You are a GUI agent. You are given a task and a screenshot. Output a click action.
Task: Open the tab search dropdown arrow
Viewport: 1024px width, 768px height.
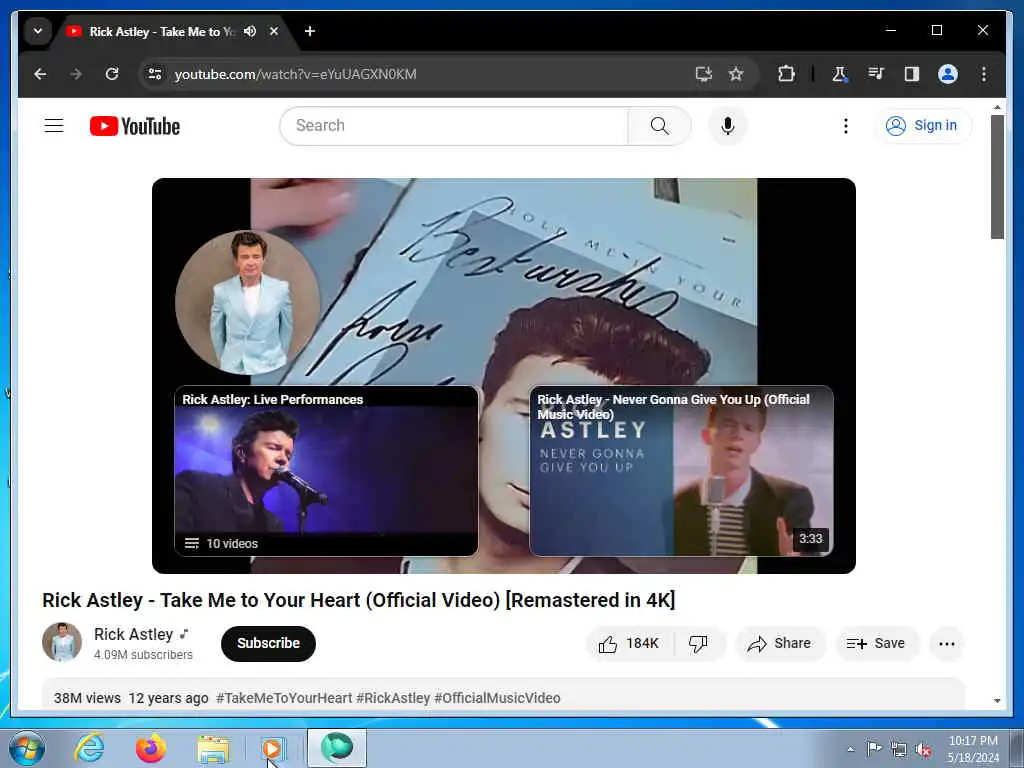click(38, 31)
